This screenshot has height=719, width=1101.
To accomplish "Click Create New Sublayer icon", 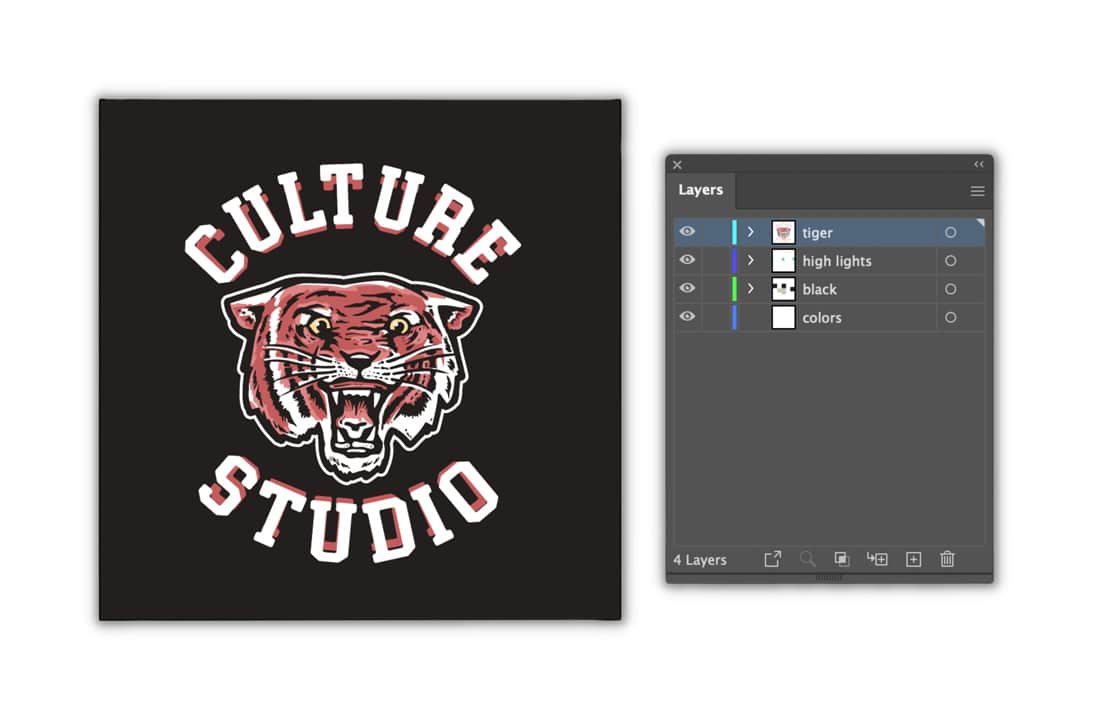I will (877, 560).
